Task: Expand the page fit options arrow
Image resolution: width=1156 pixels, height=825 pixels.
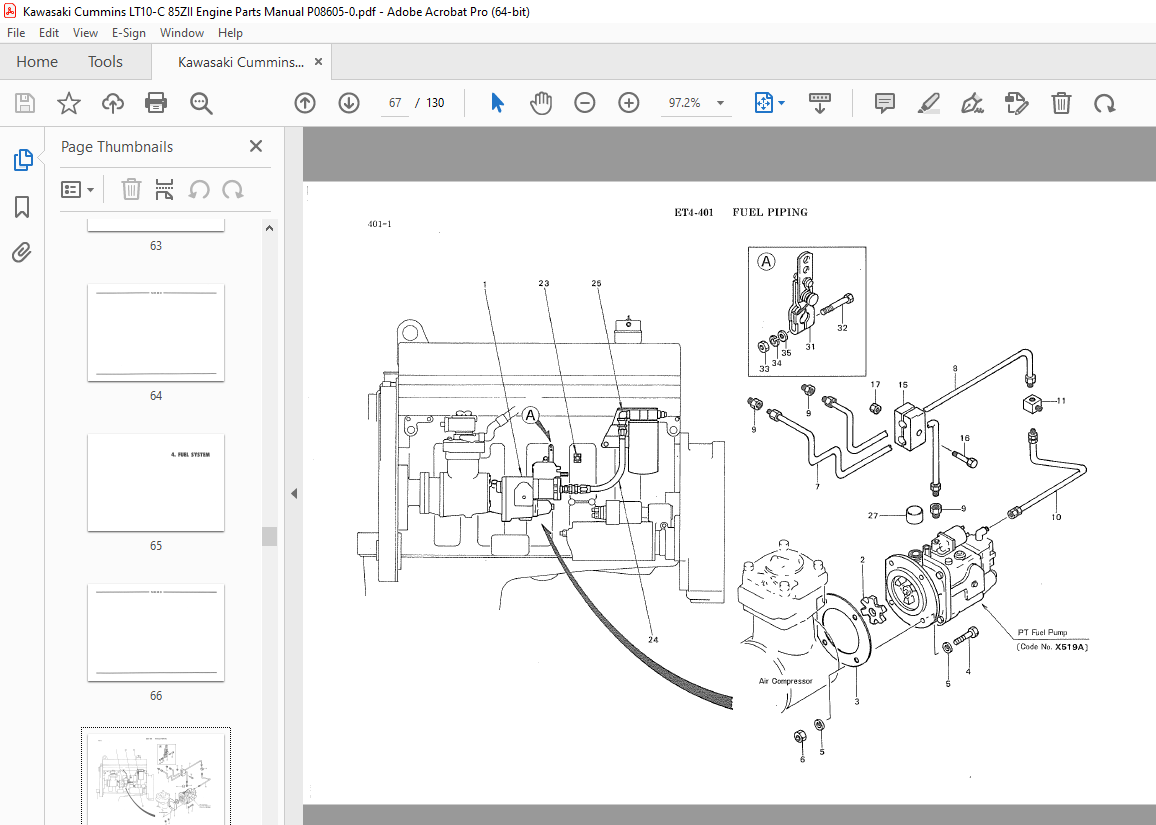Action: pos(781,103)
